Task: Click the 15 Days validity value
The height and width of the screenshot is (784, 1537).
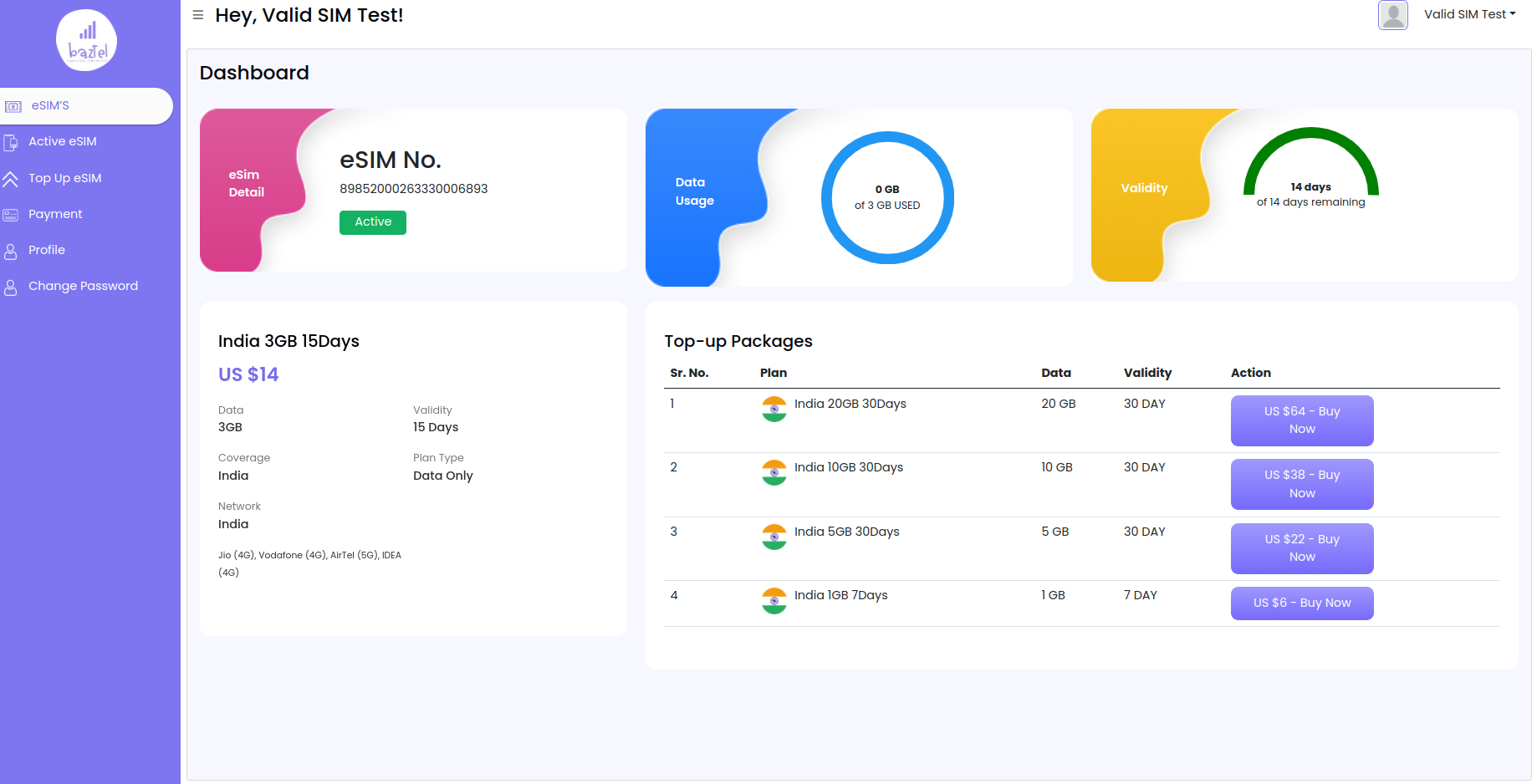Action: [x=436, y=427]
